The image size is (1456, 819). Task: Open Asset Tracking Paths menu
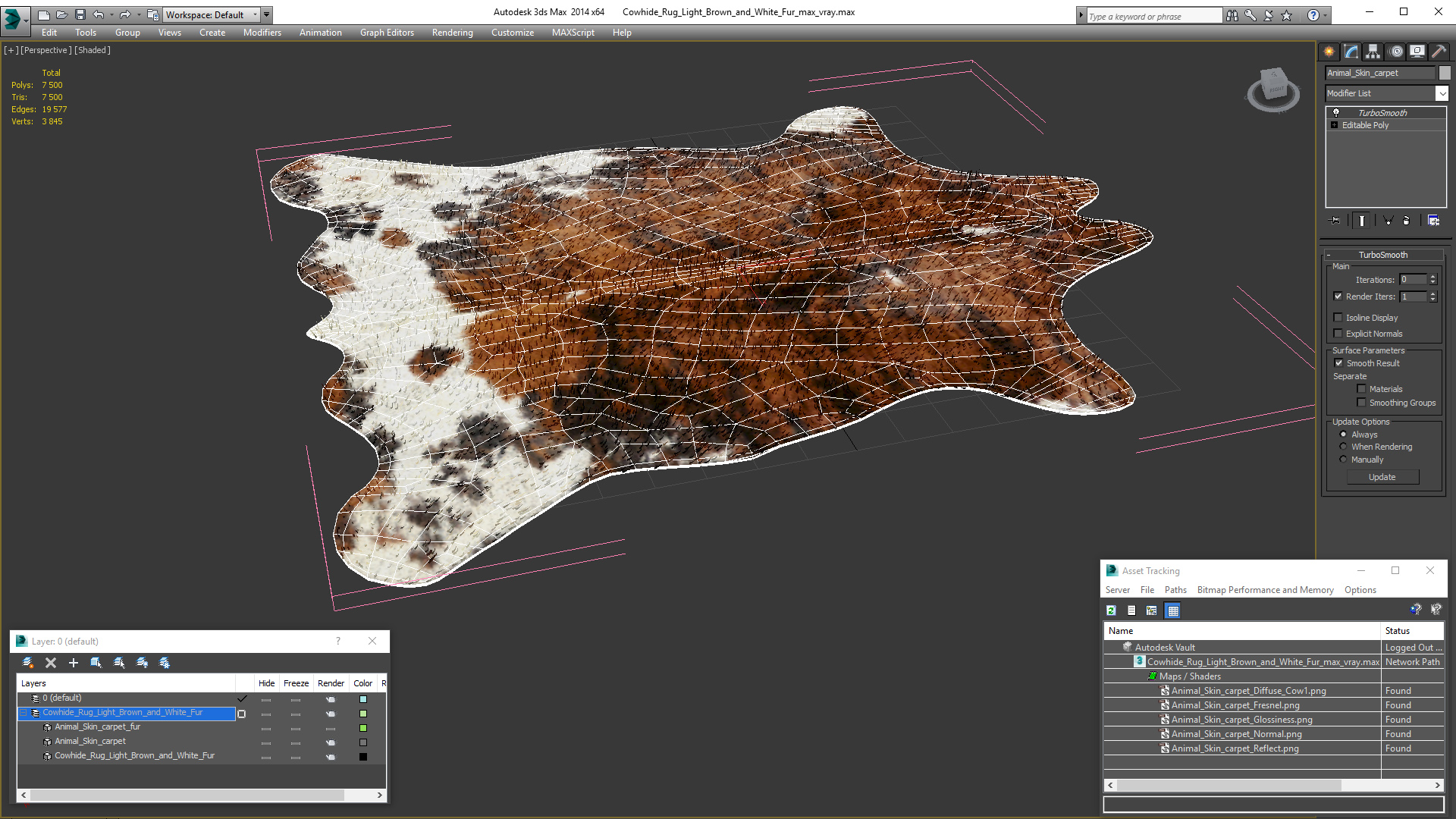click(x=1175, y=590)
